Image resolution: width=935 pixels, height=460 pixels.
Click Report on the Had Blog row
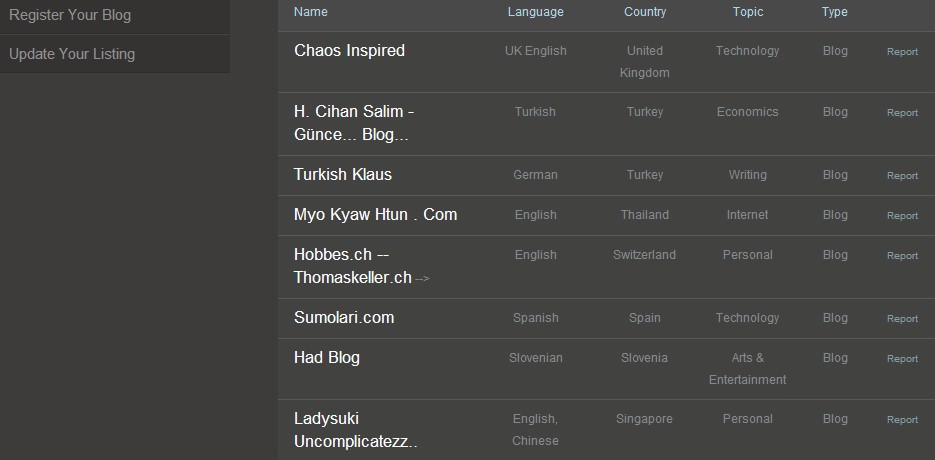coord(902,359)
